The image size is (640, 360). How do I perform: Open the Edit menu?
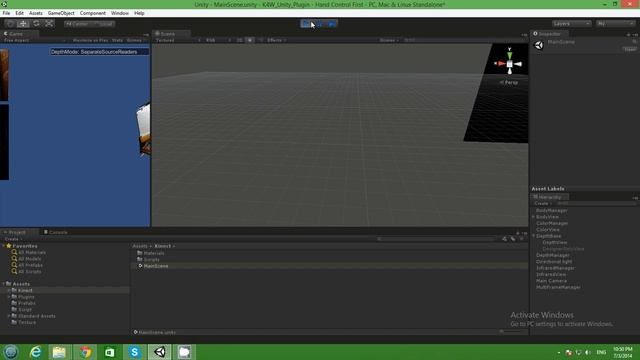(x=19, y=13)
